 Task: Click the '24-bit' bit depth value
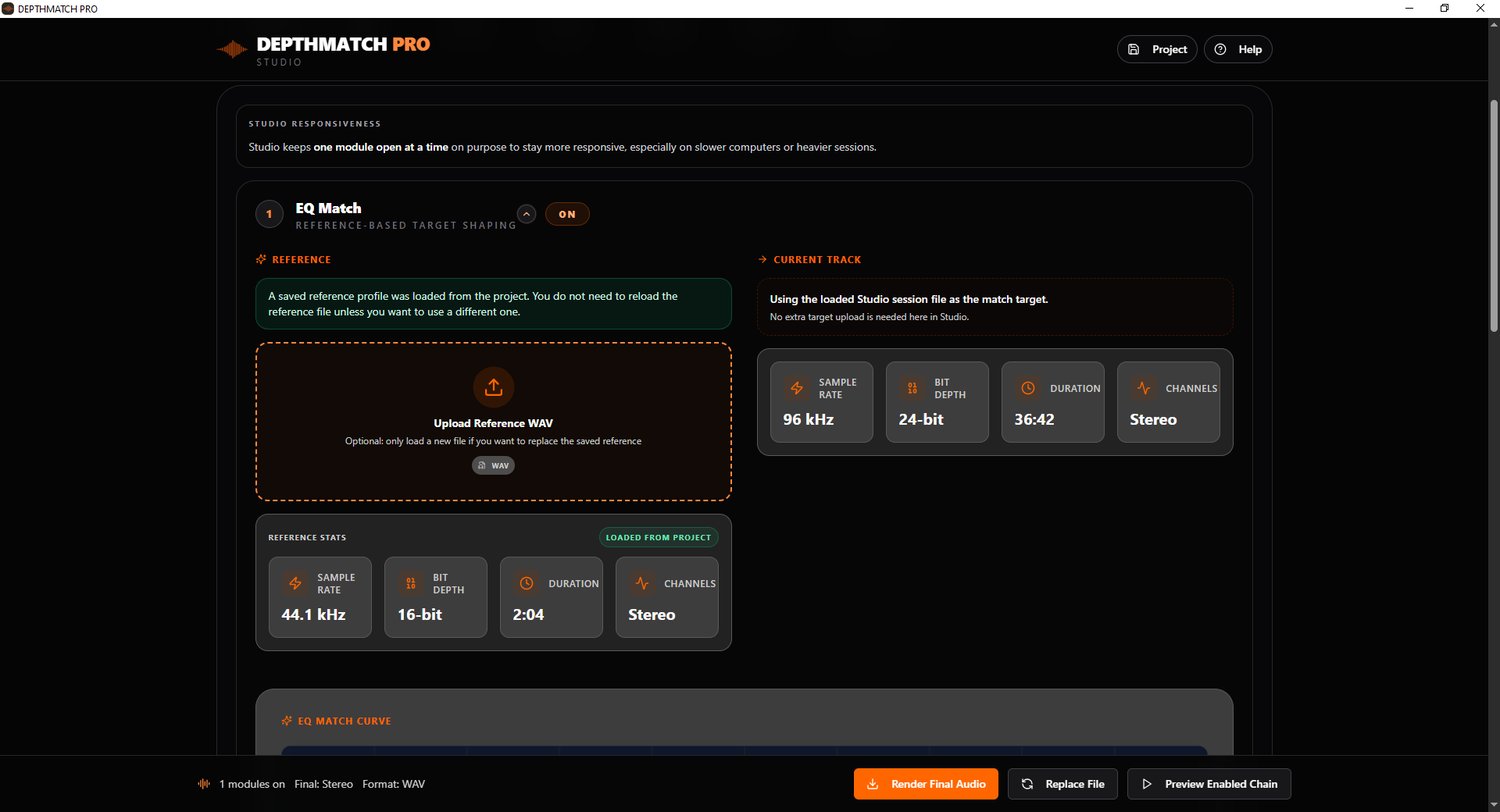(921, 420)
